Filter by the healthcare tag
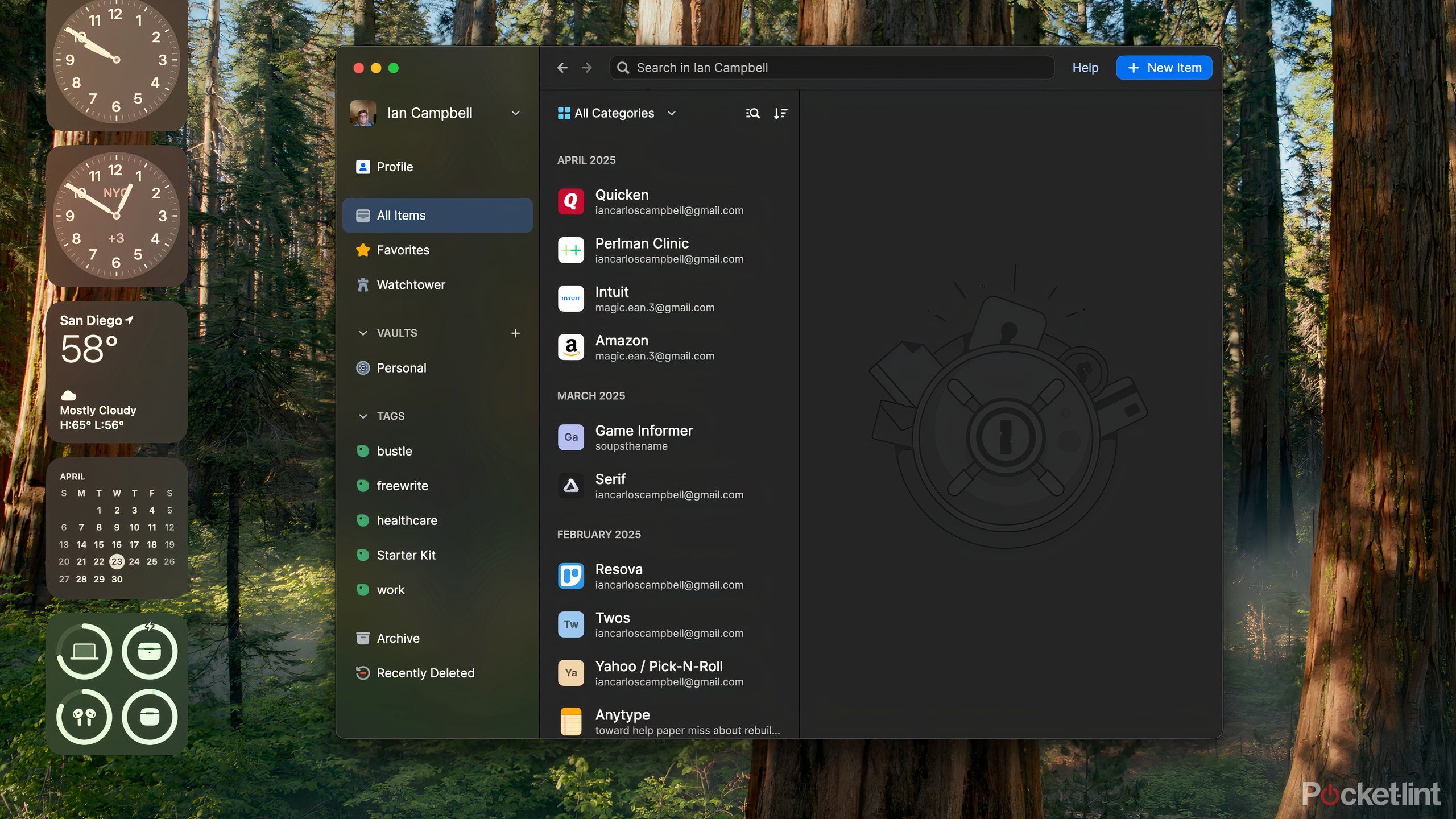1456x819 pixels. (x=437, y=520)
